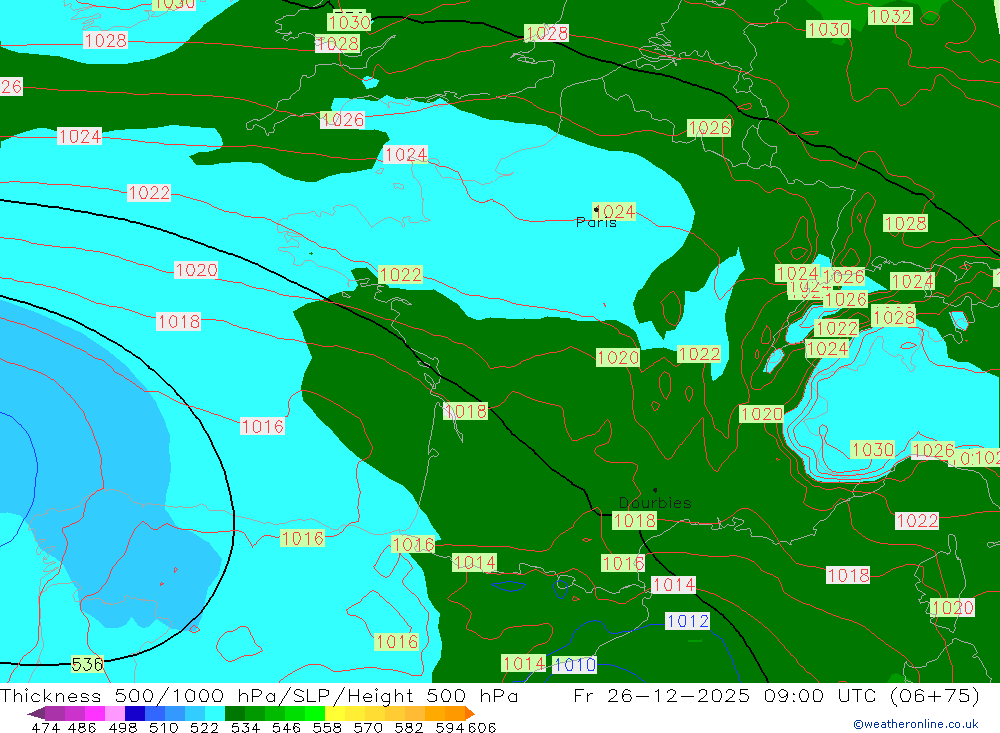Click the legend value 582
Image resolution: width=1000 pixels, height=733 pixels.
[x=409, y=727]
